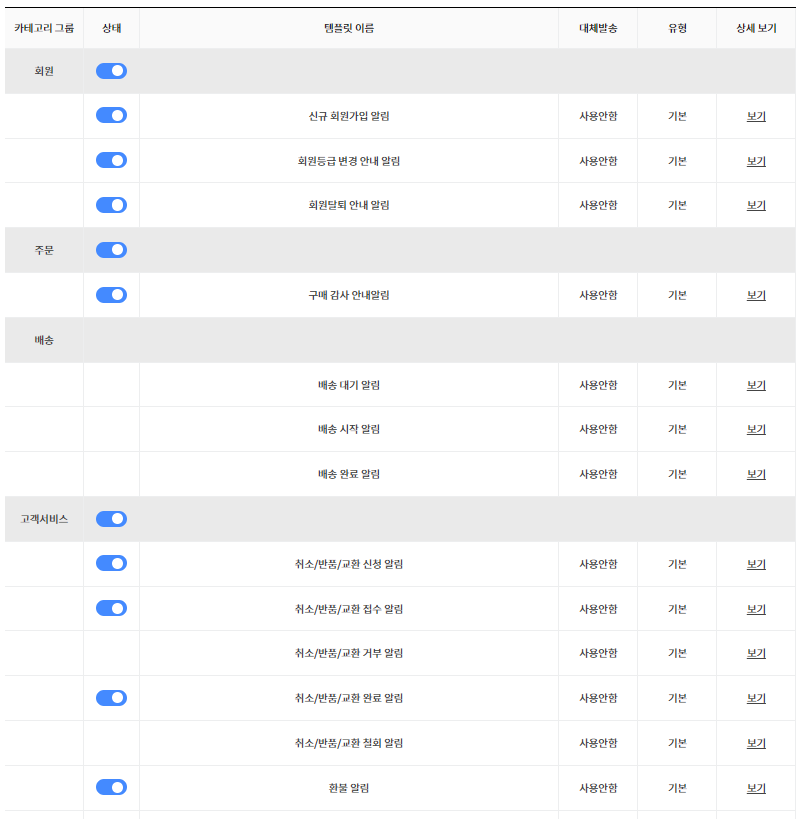The image size is (805, 819).
Task: Switch off 회원탈퇴 안내 알림 toggle
Action: 111,205
